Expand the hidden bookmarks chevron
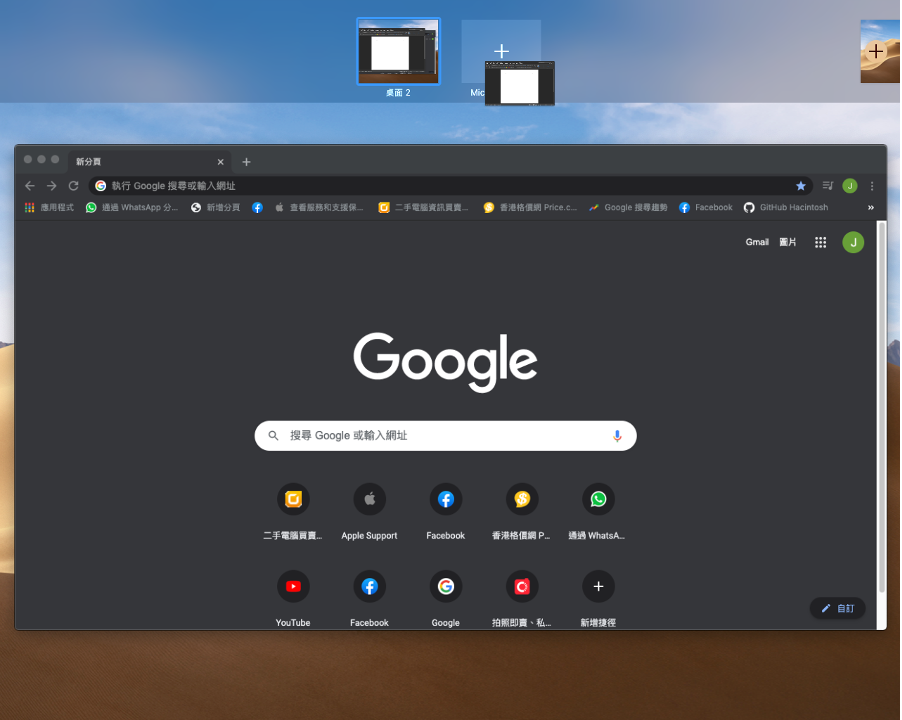 [x=870, y=208]
